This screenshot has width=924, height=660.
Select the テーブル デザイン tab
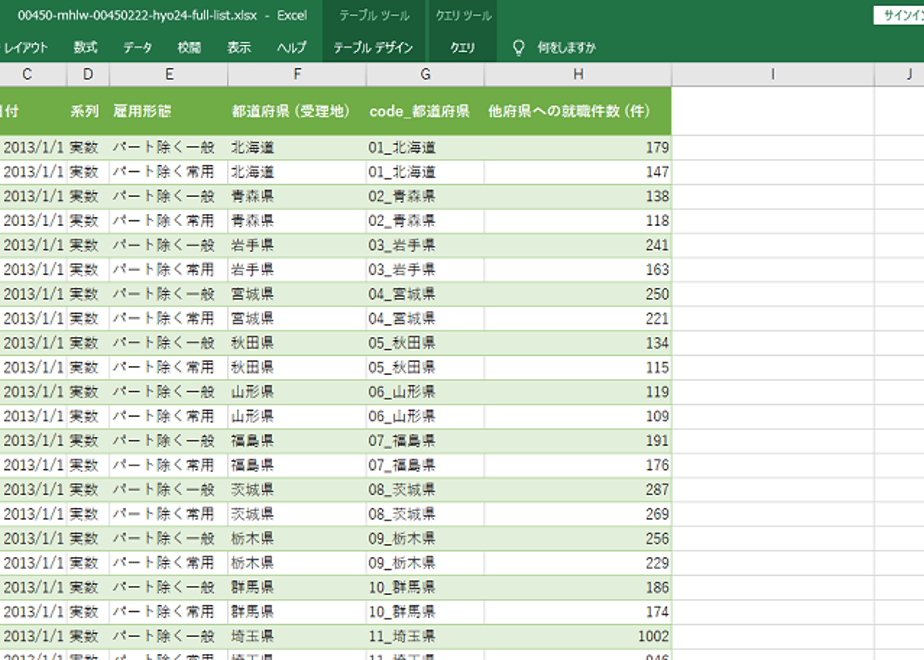click(x=373, y=48)
